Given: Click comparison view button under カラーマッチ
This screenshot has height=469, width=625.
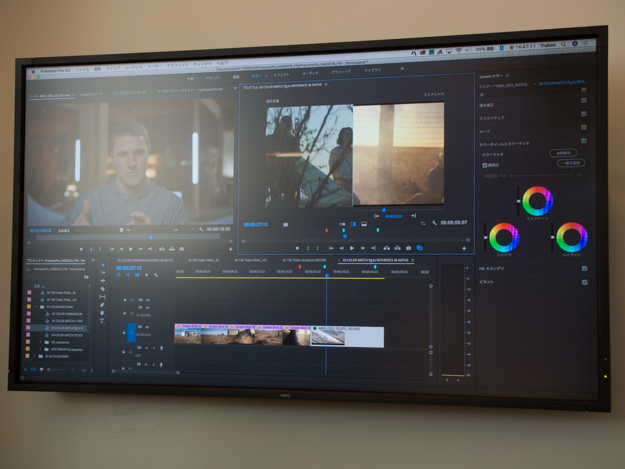Looking at the screenshot, I should pos(563,153).
